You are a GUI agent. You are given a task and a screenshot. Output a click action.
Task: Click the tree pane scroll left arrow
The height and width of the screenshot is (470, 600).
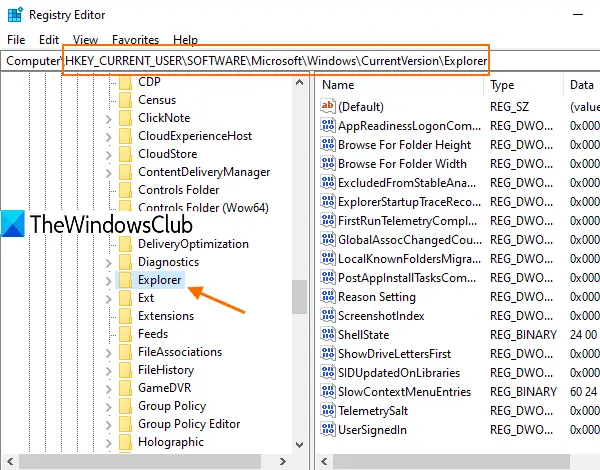point(10,461)
